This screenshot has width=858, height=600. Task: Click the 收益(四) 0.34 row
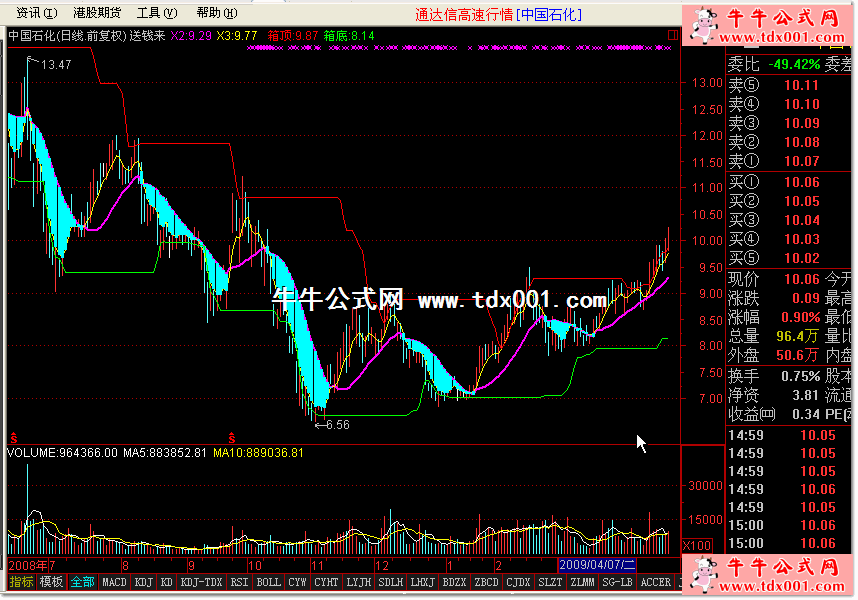pos(774,415)
